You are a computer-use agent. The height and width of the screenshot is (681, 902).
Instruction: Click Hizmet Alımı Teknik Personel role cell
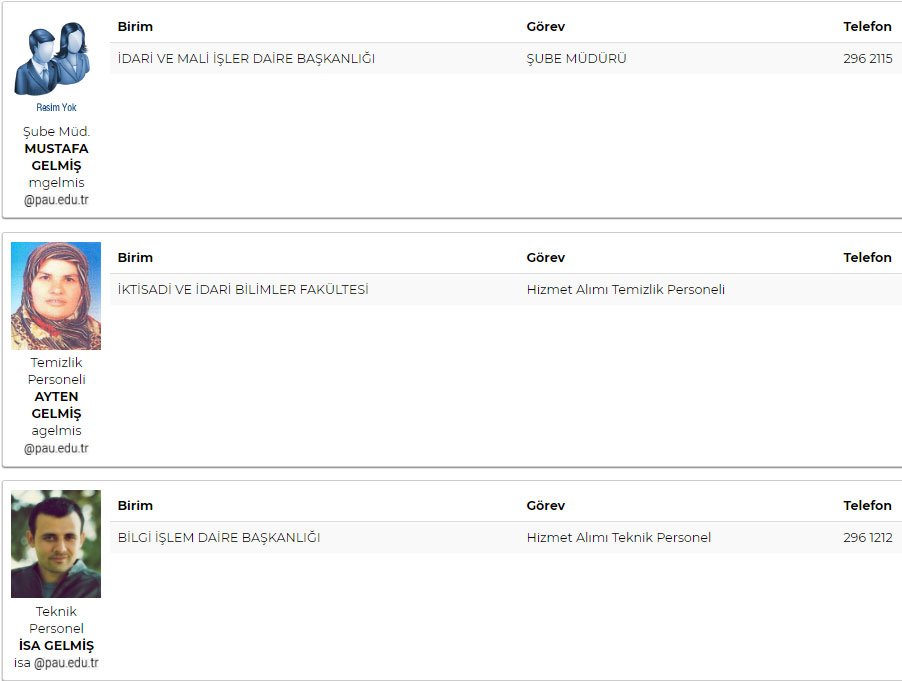tap(618, 537)
